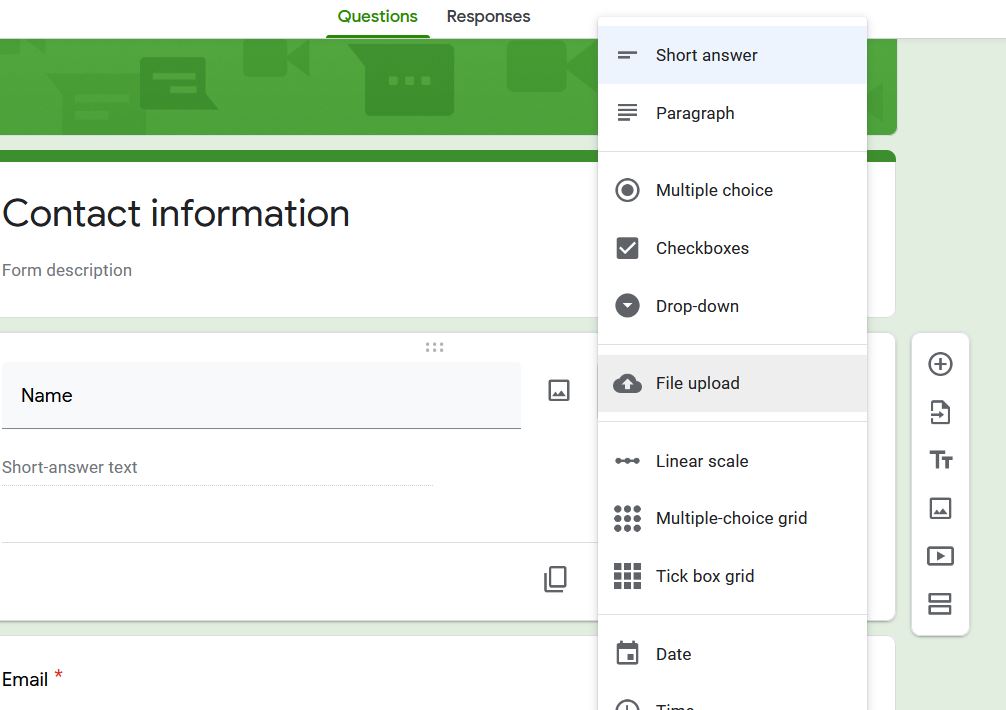
Task: Select Multiple choice question type
Action: click(x=713, y=190)
